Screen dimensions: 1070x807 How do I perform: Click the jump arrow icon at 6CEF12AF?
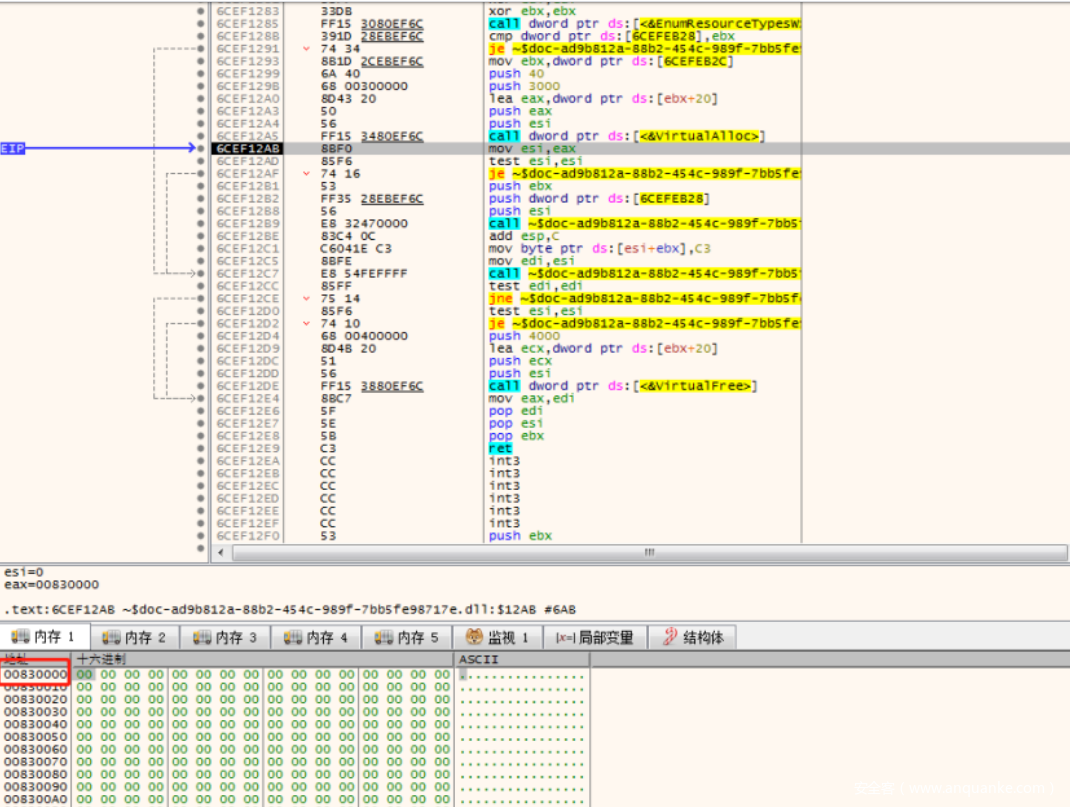pos(306,173)
